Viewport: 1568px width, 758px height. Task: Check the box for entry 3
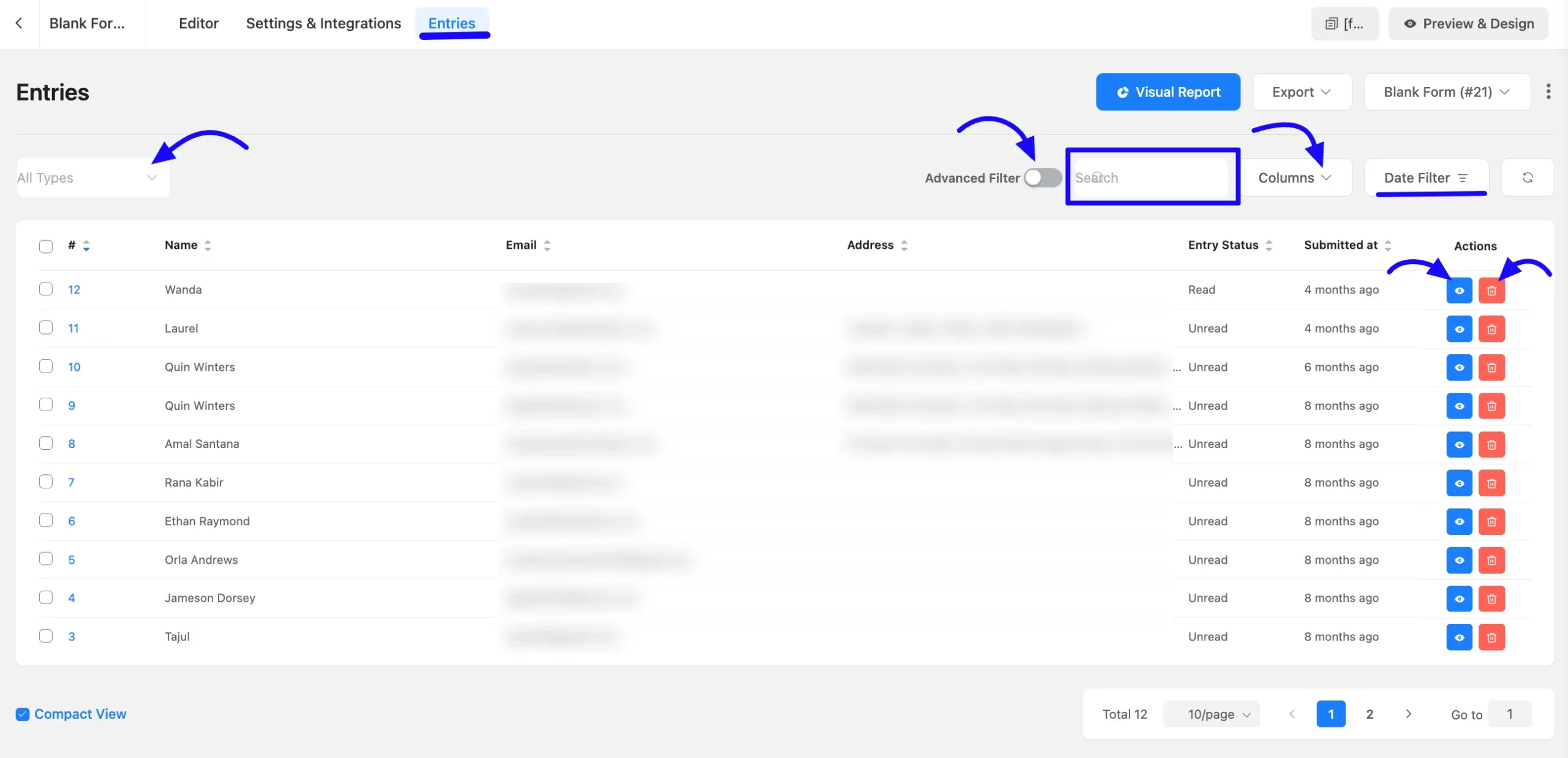point(46,635)
